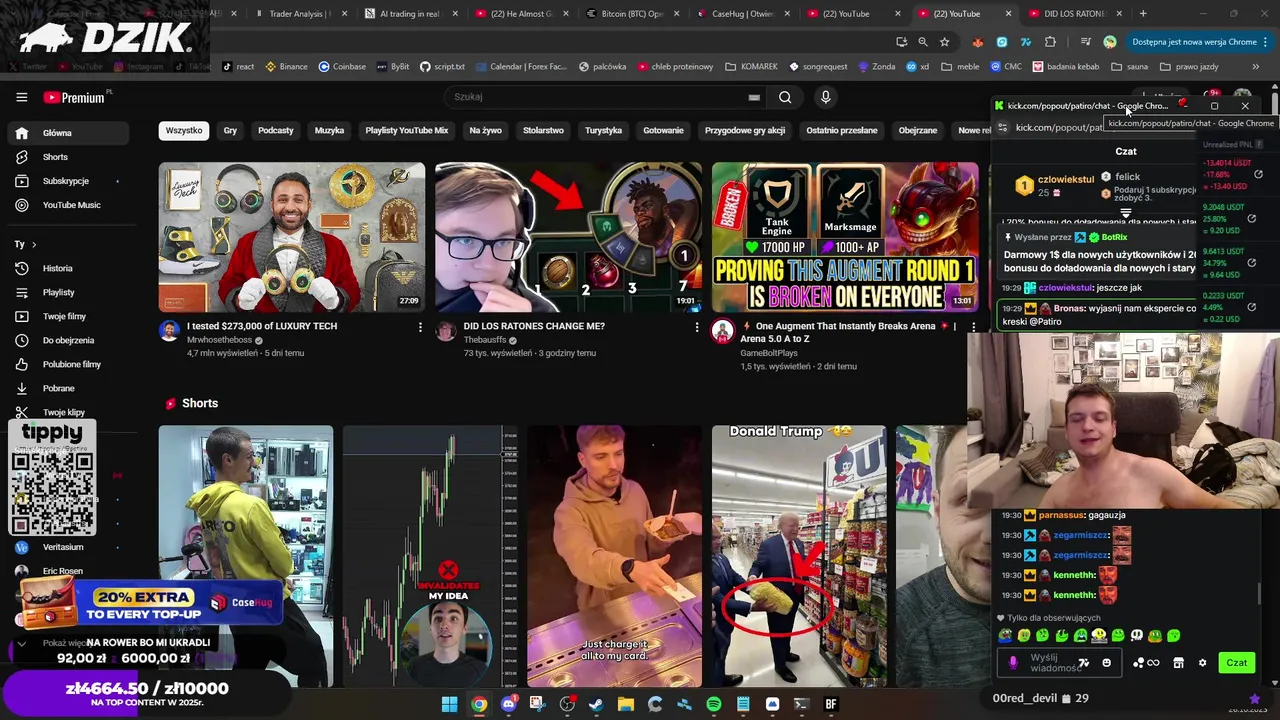Viewport: 1280px width, 720px height.
Task: Open the Coinbase bookmark
Action: click(342, 67)
